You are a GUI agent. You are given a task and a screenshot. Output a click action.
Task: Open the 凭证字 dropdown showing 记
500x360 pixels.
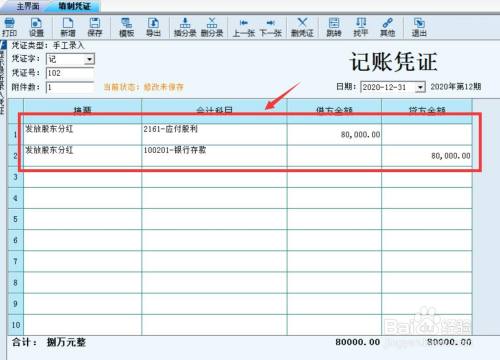[x=70, y=59]
